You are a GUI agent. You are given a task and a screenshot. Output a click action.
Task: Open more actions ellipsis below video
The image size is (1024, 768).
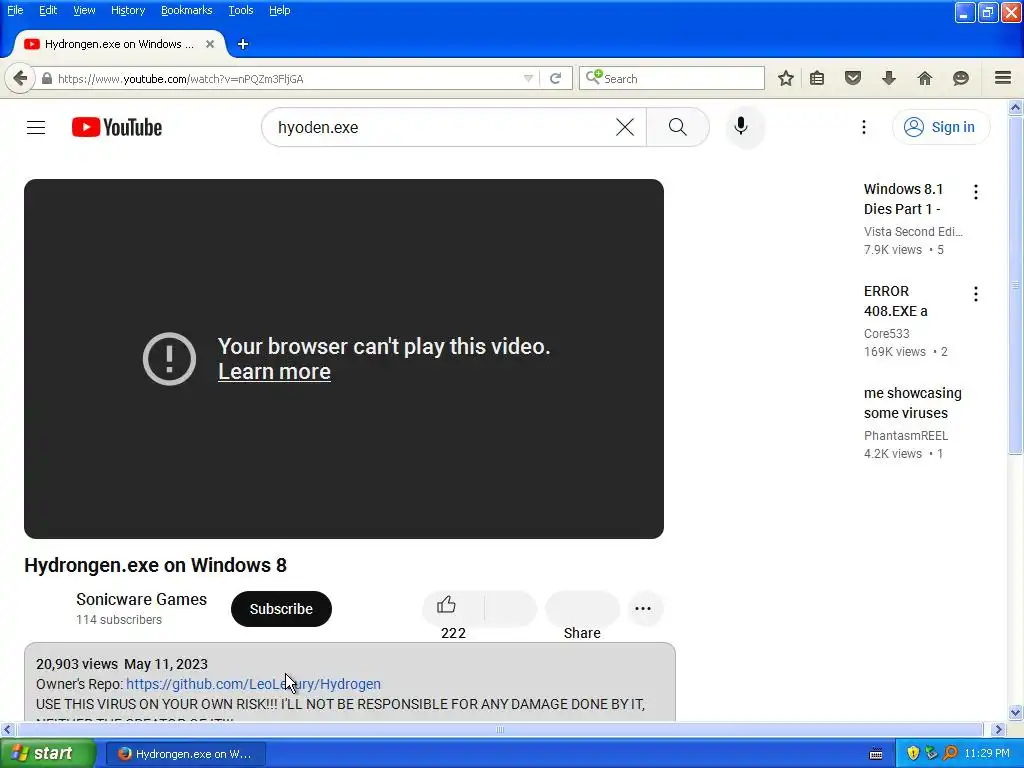pos(643,609)
